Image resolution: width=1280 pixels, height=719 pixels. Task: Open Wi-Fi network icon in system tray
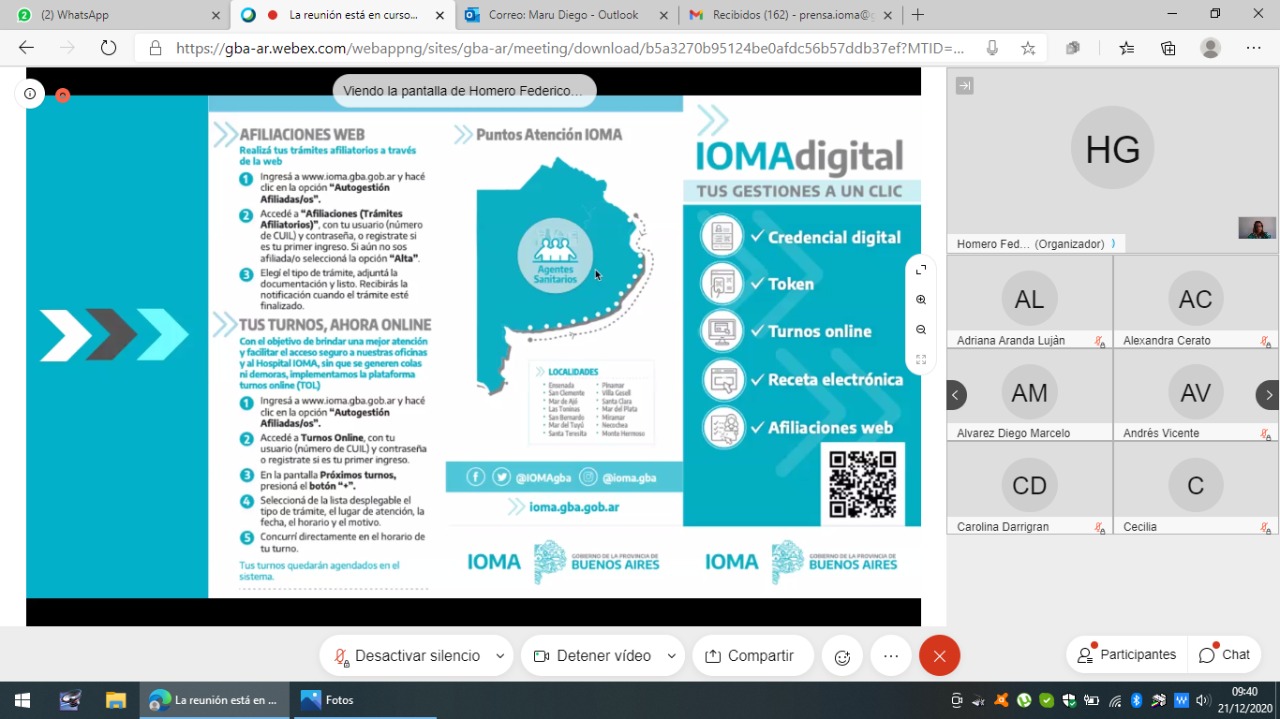pyautogui.click(x=1115, y=700)
